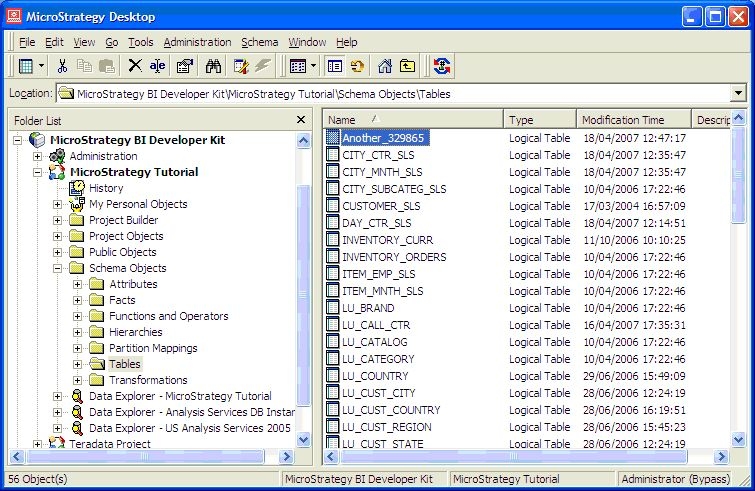
Task: Expand the Attributes folder node
Action: 77,284
